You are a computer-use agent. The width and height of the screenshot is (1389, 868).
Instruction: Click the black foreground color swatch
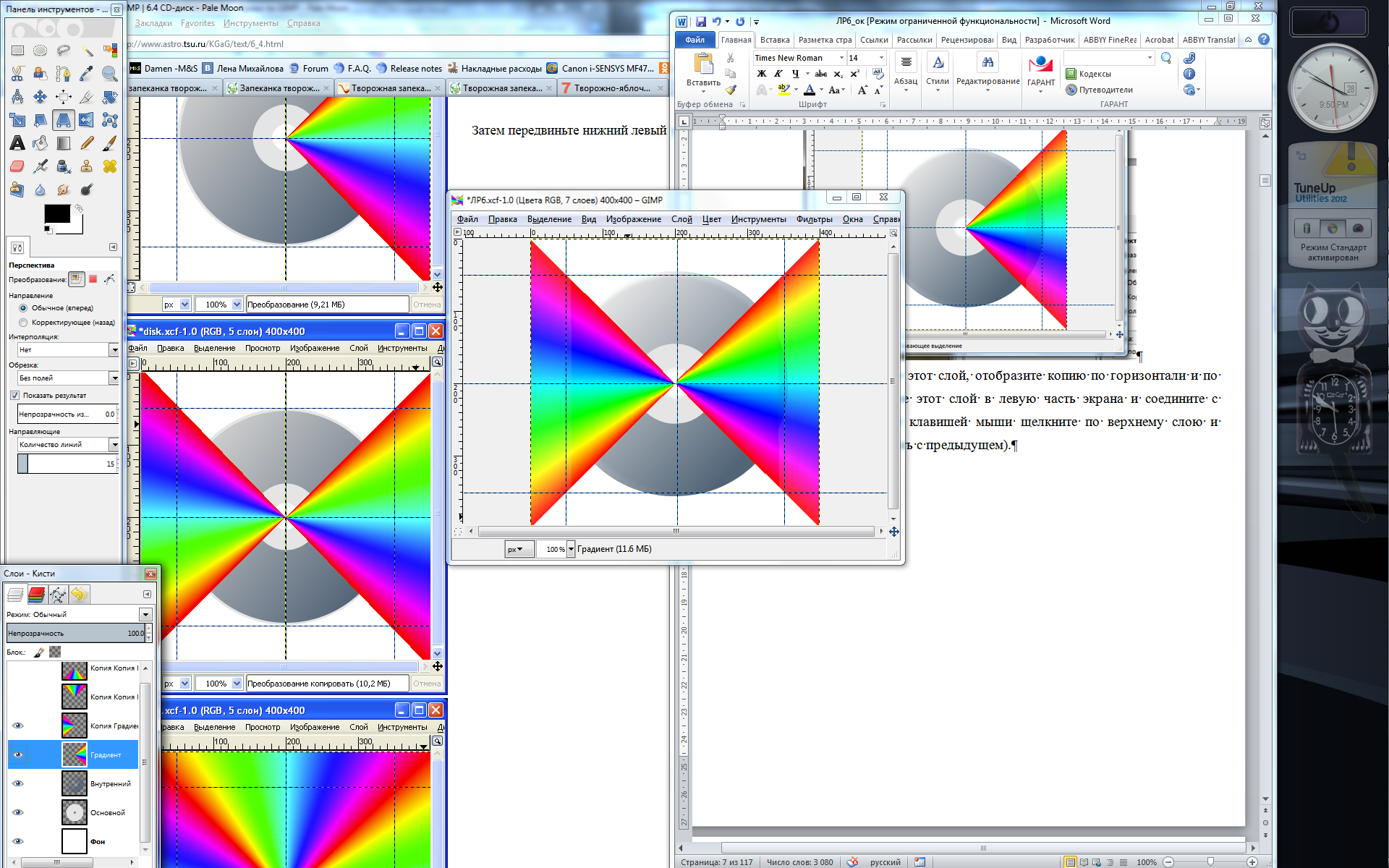[x=57, y=213]
